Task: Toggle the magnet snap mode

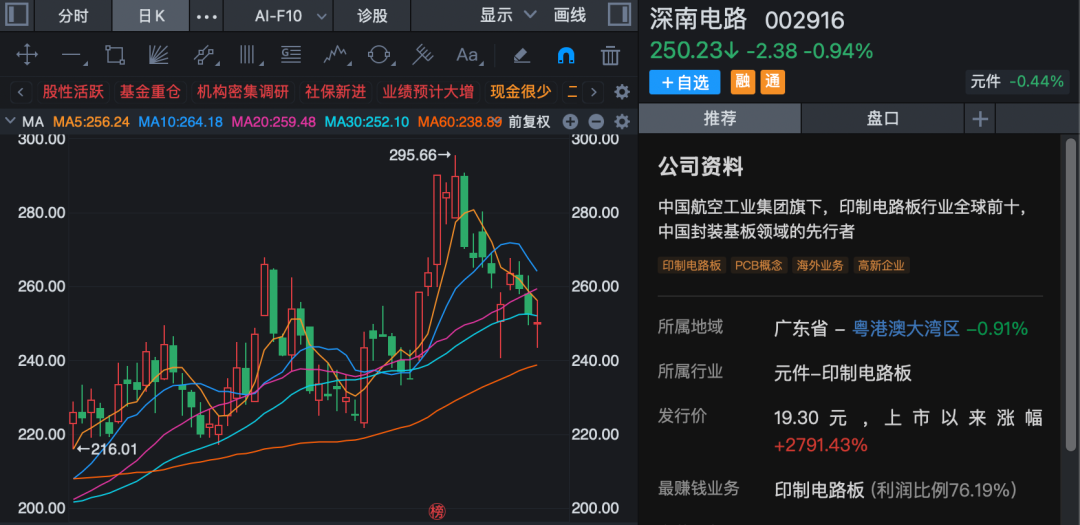Action: click(x=566, y=54)
